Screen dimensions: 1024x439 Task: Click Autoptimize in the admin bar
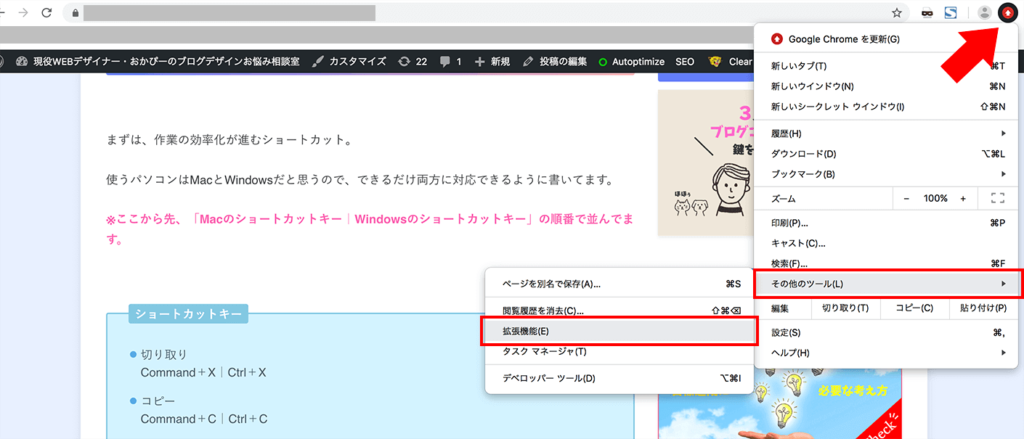[x=638, y=61]
